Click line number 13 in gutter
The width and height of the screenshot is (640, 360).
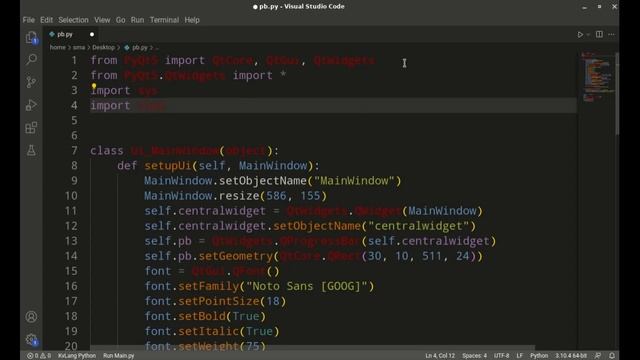[71, 241]
